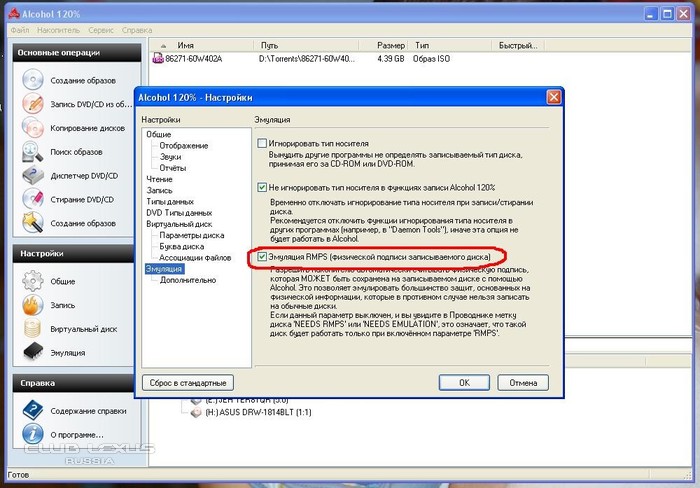Open Диспетчер DVD/CD in the sidebar
The image size is (700, 488).
[33, 176]
